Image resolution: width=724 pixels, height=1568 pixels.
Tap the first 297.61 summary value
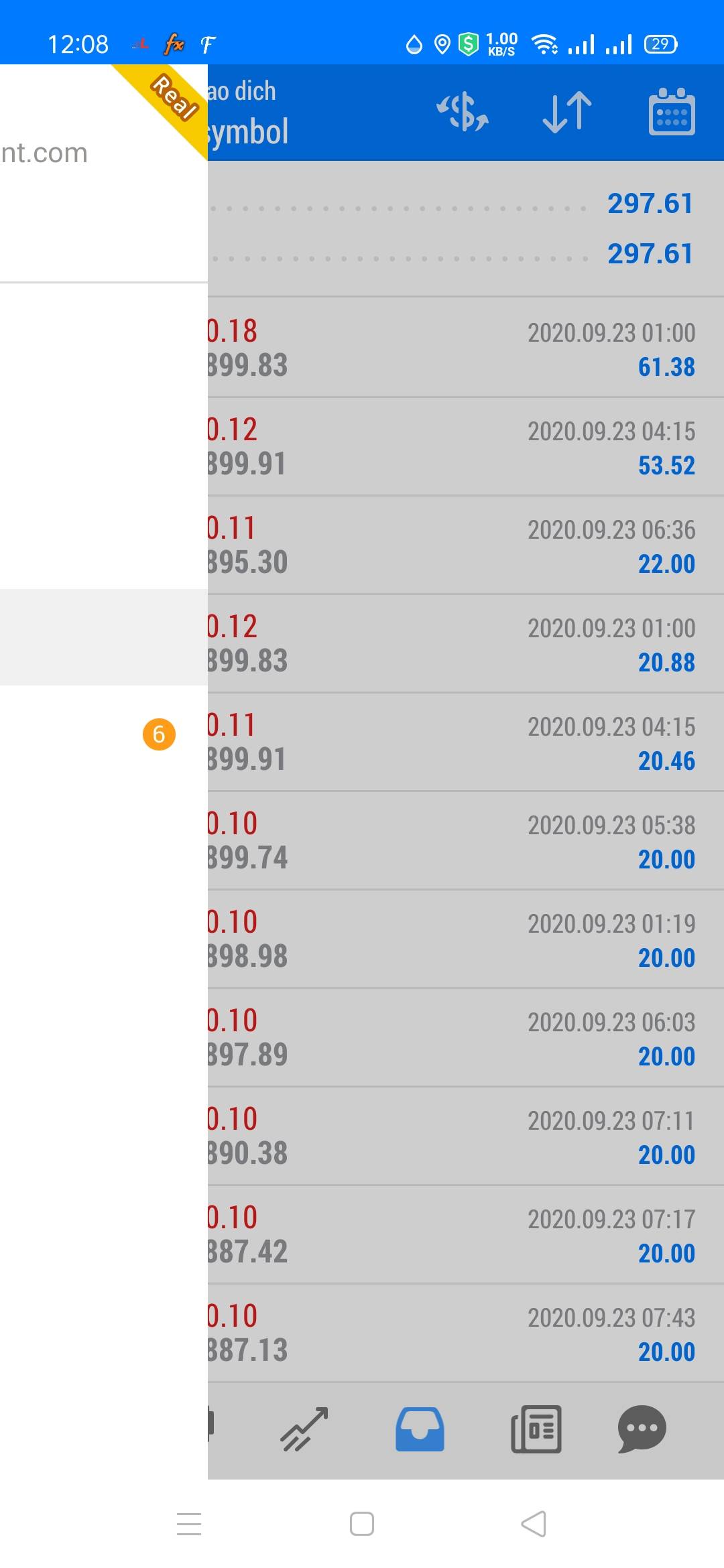(x=650, y=204)
